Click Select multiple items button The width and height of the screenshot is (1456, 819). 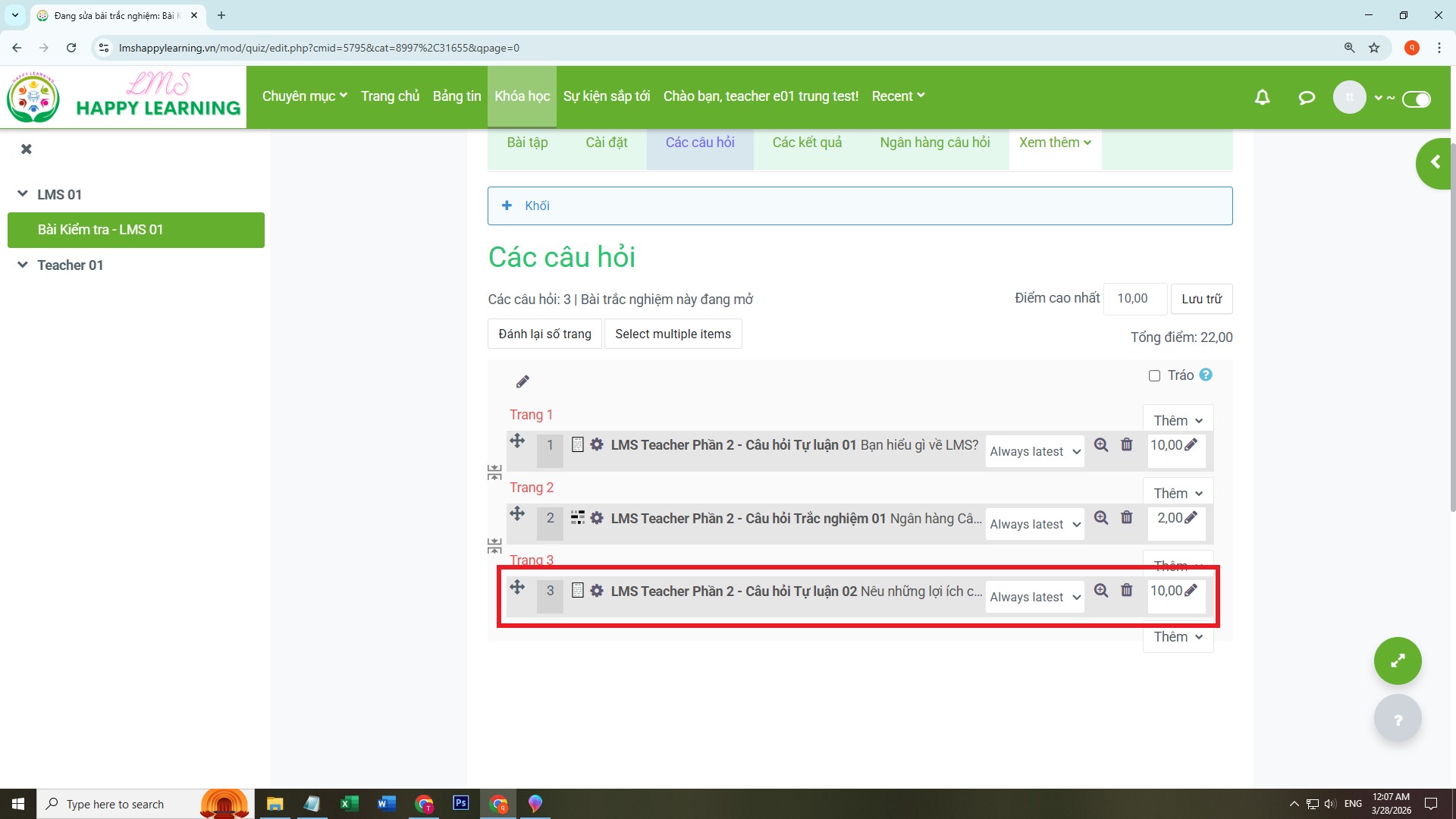(x=673, y=334)
